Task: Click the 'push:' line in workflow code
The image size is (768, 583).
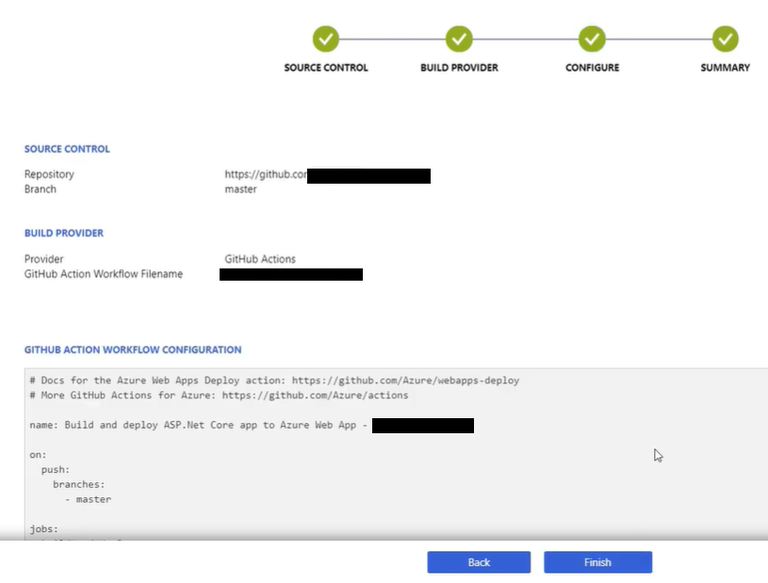Action: click(55, 469)
